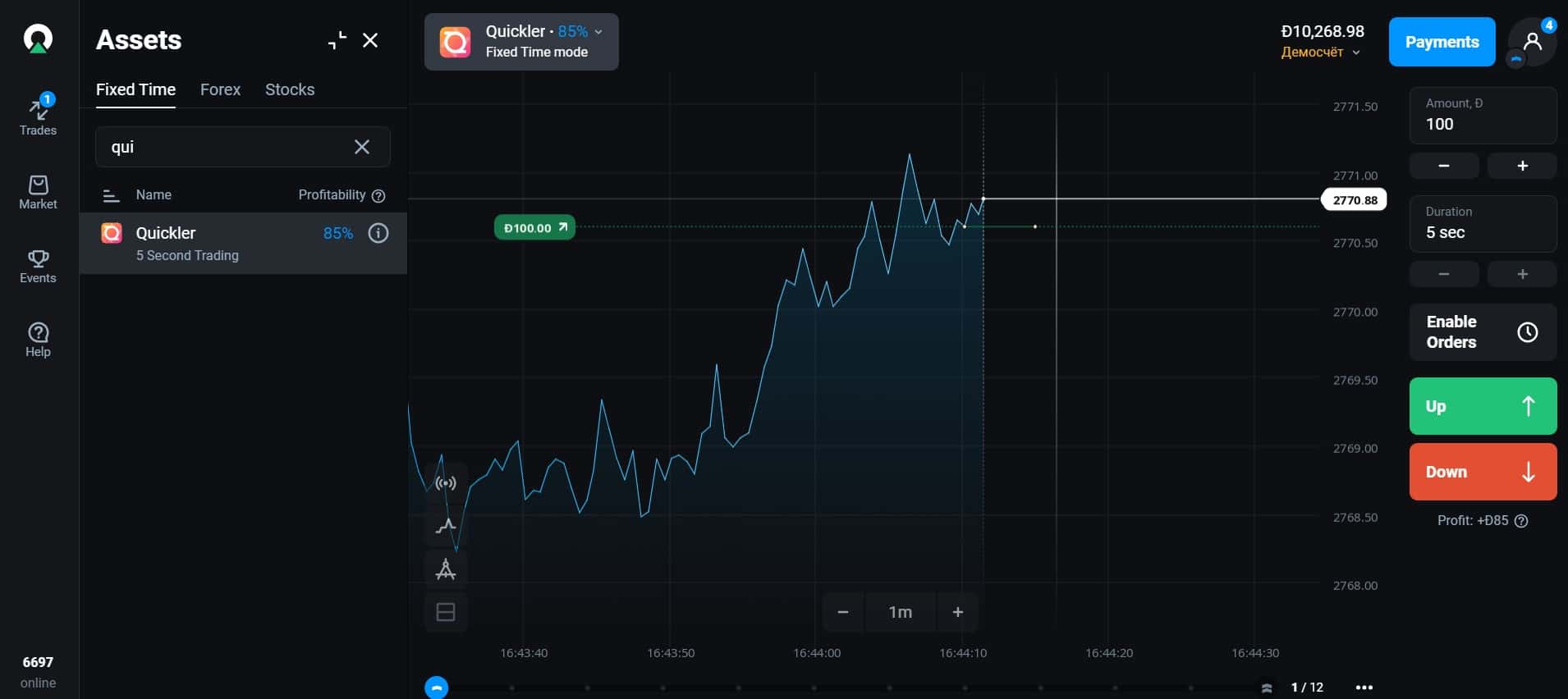
Task: Click the Quickler asset info icon
Action: tap(378, 233)
